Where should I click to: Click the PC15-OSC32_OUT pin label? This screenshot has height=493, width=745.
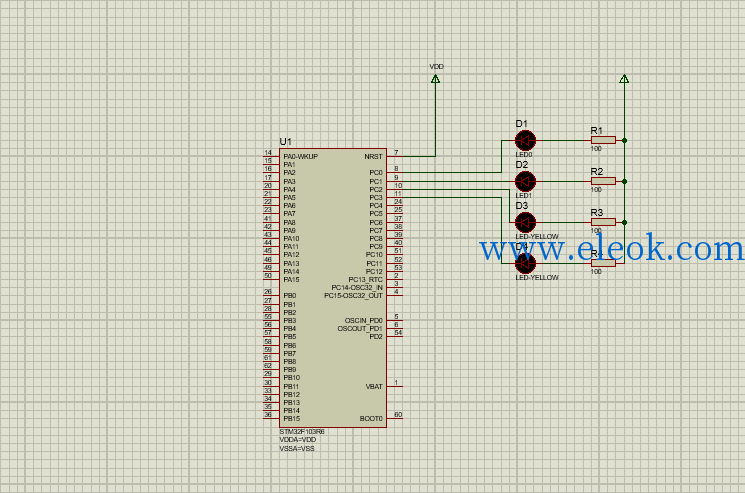(353, 295)
